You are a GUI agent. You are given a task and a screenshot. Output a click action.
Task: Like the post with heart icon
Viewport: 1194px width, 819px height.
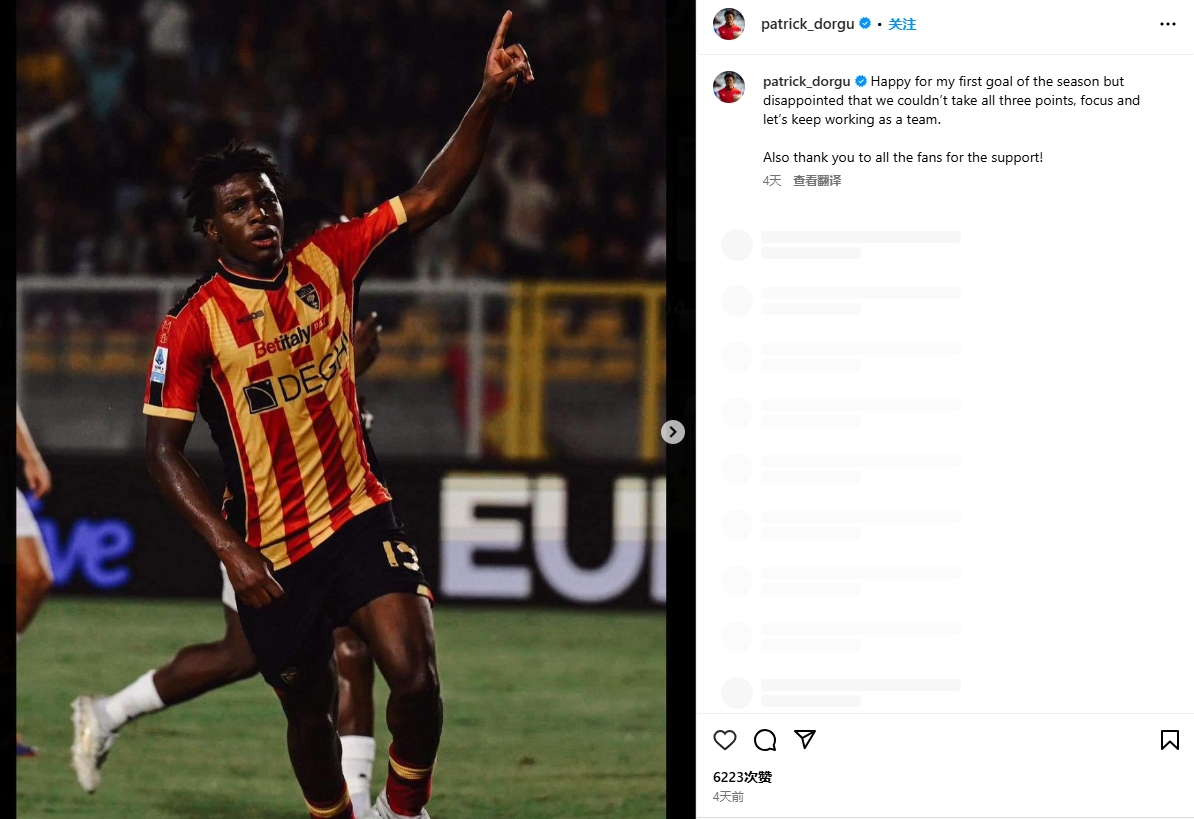point(725,740)
